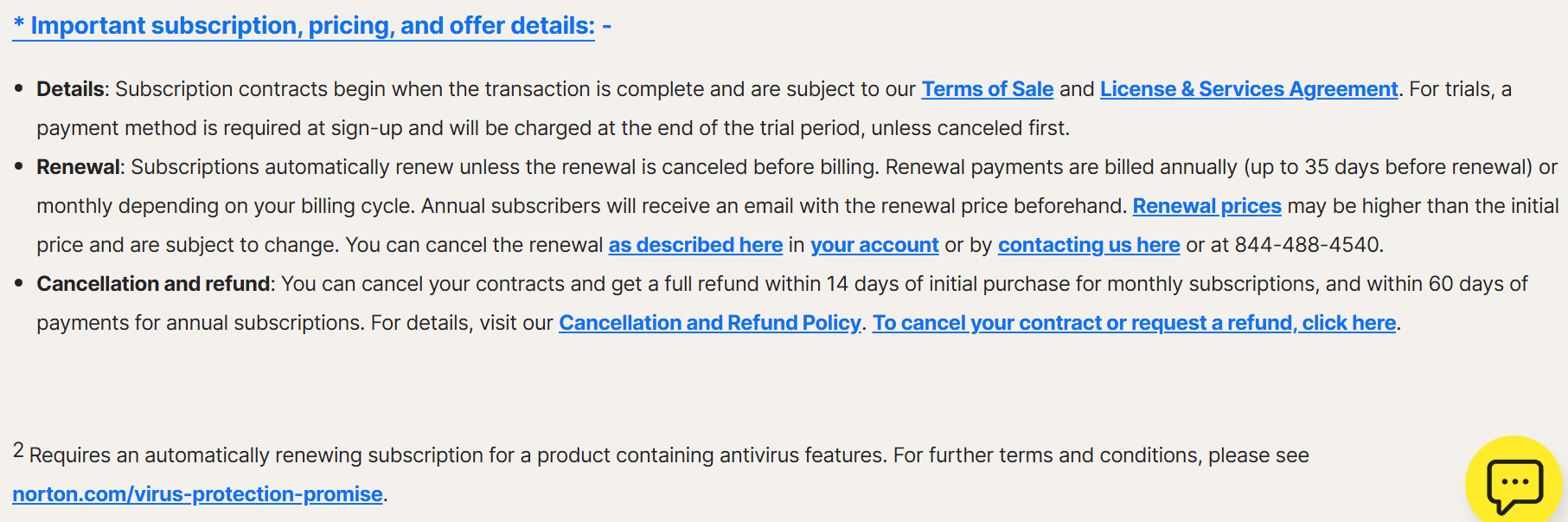The height and width of the screenshot is (522, 1568).
Task: Go to the "your account" link
Action: tap(874, 245)
